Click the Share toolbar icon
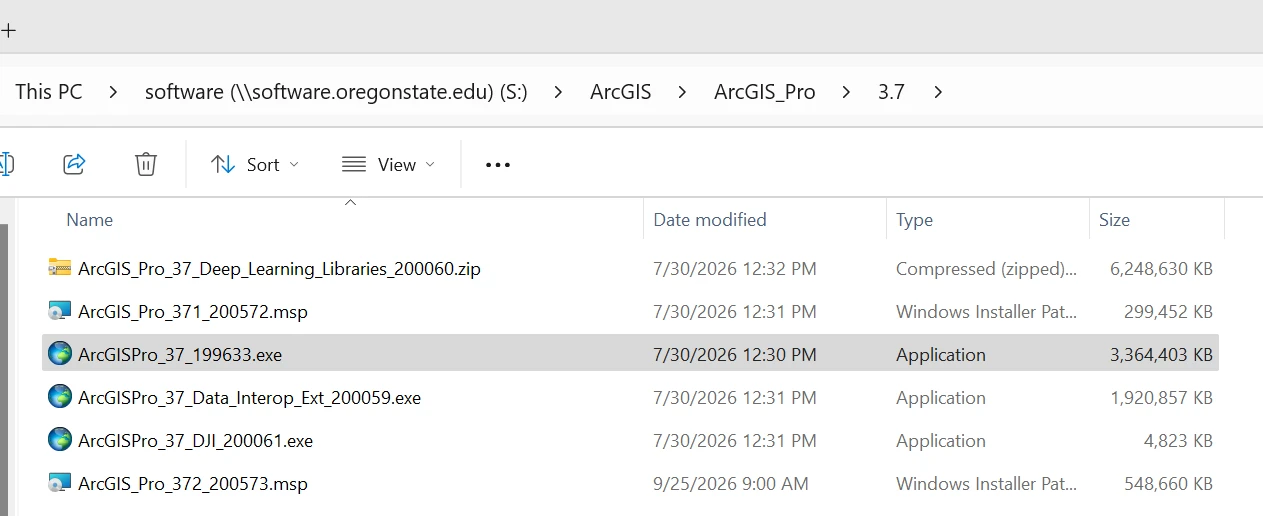This screenshot has height=516, width=1263. coord(74,164)
